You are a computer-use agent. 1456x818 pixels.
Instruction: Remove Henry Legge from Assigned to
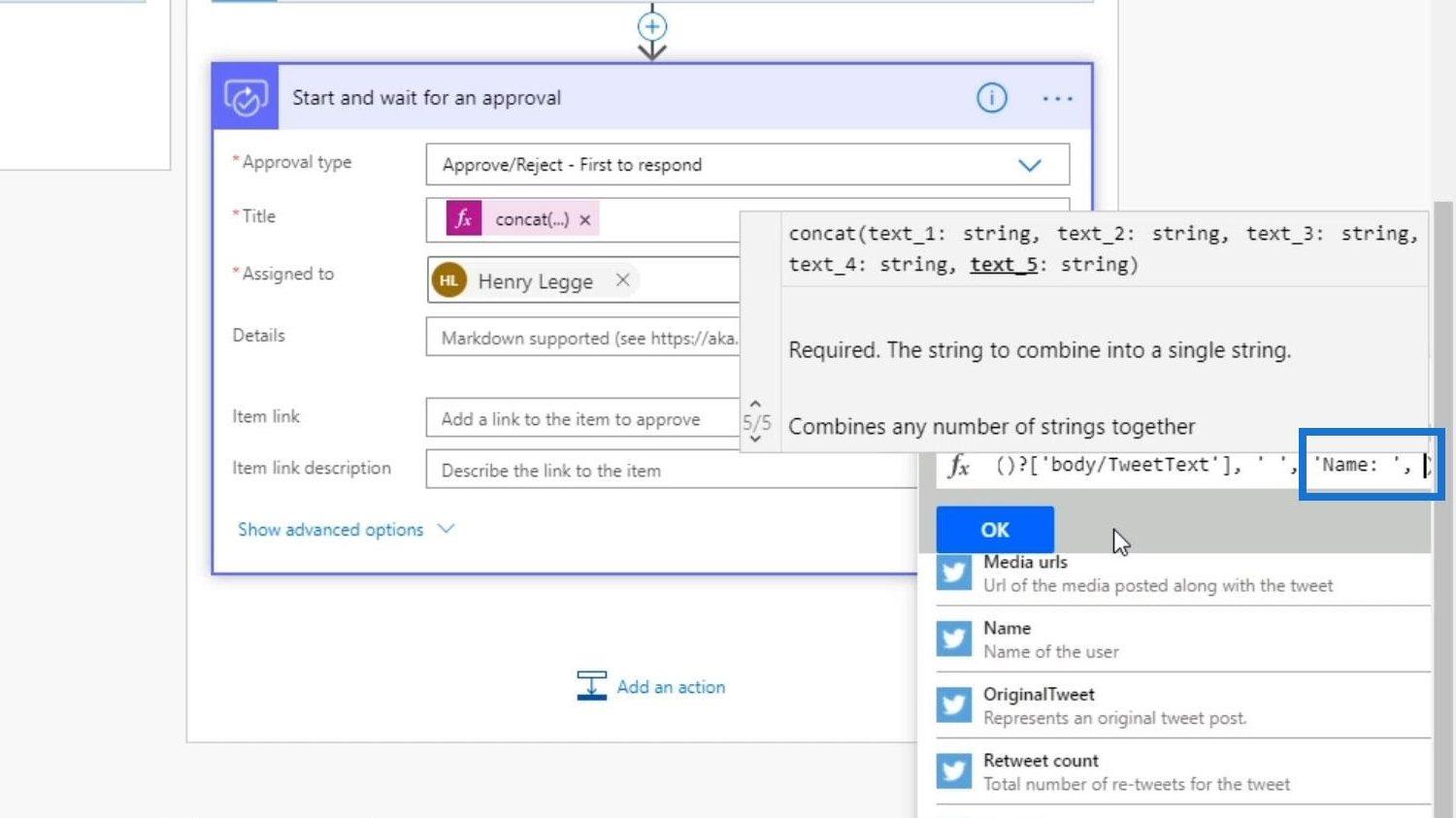pos(622,279)
